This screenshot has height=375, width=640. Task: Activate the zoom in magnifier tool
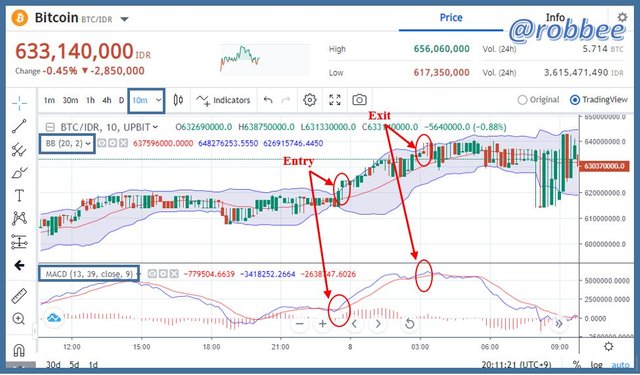tap(19, 319)
